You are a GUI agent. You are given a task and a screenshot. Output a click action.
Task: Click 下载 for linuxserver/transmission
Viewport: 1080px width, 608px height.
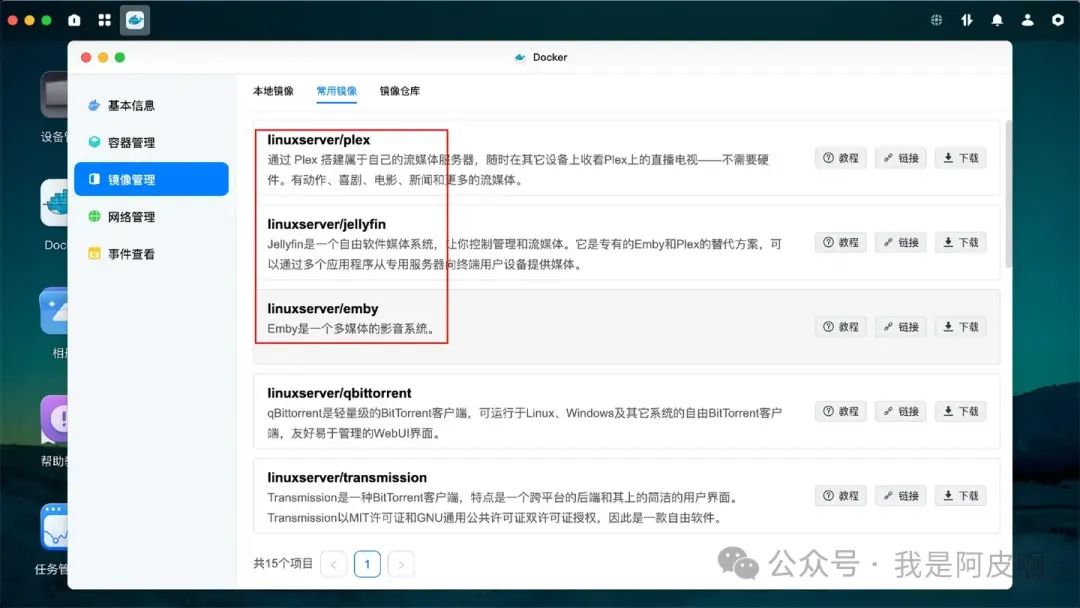pos(961,496)
